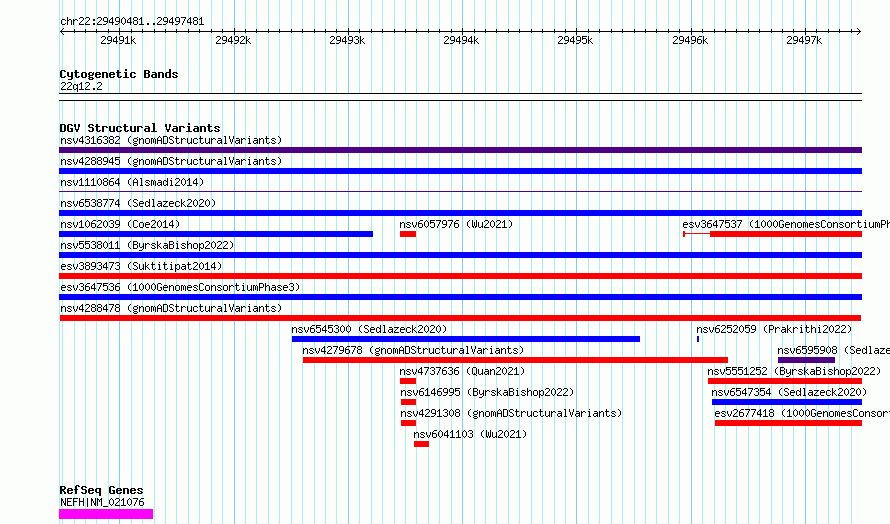Viewport: 890px width, 524px height.
Task: Click the red bar under nsv6057976 (Wu2021)
Action: click(408, 234)
